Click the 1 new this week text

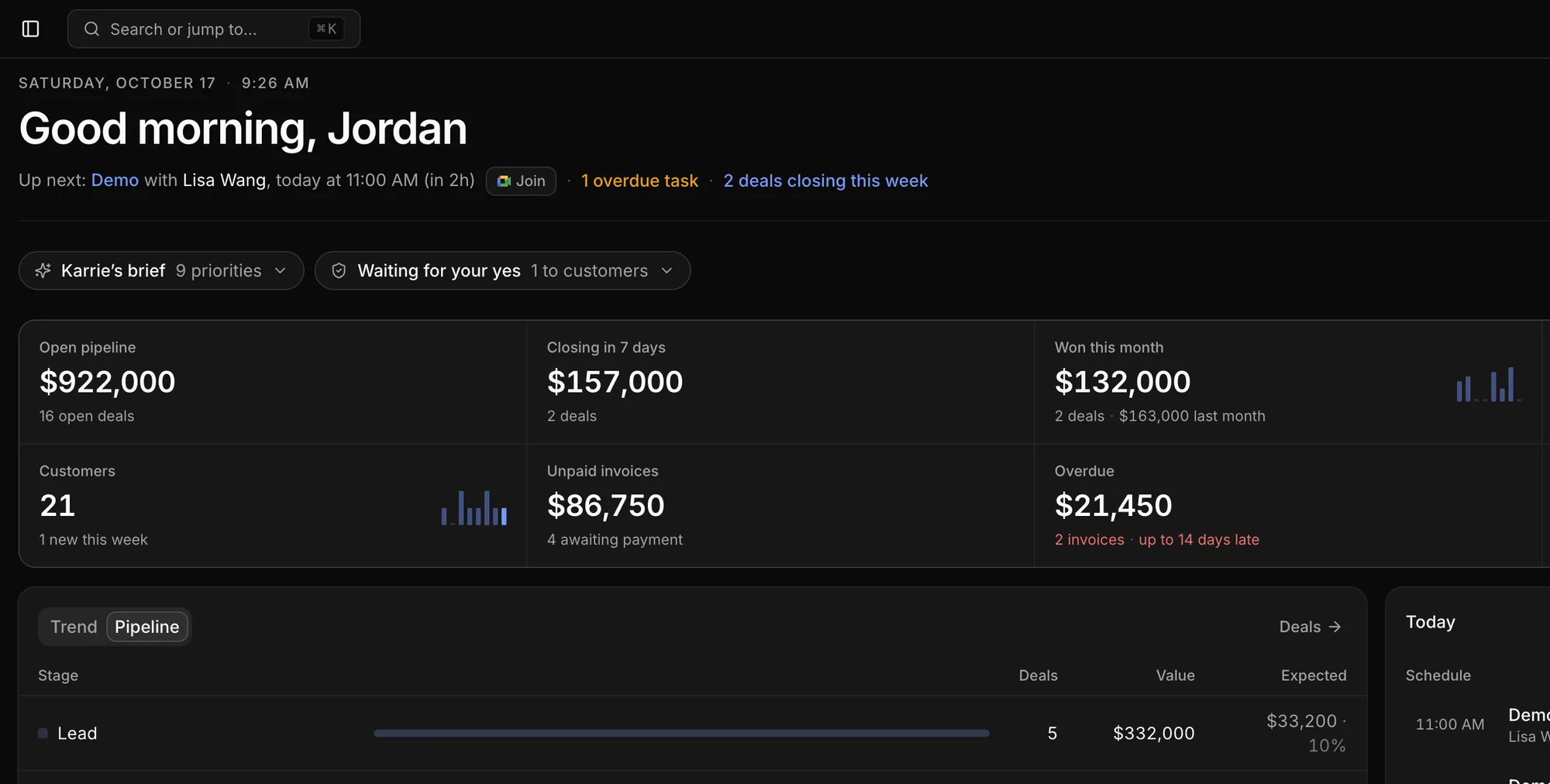[93, 539]
